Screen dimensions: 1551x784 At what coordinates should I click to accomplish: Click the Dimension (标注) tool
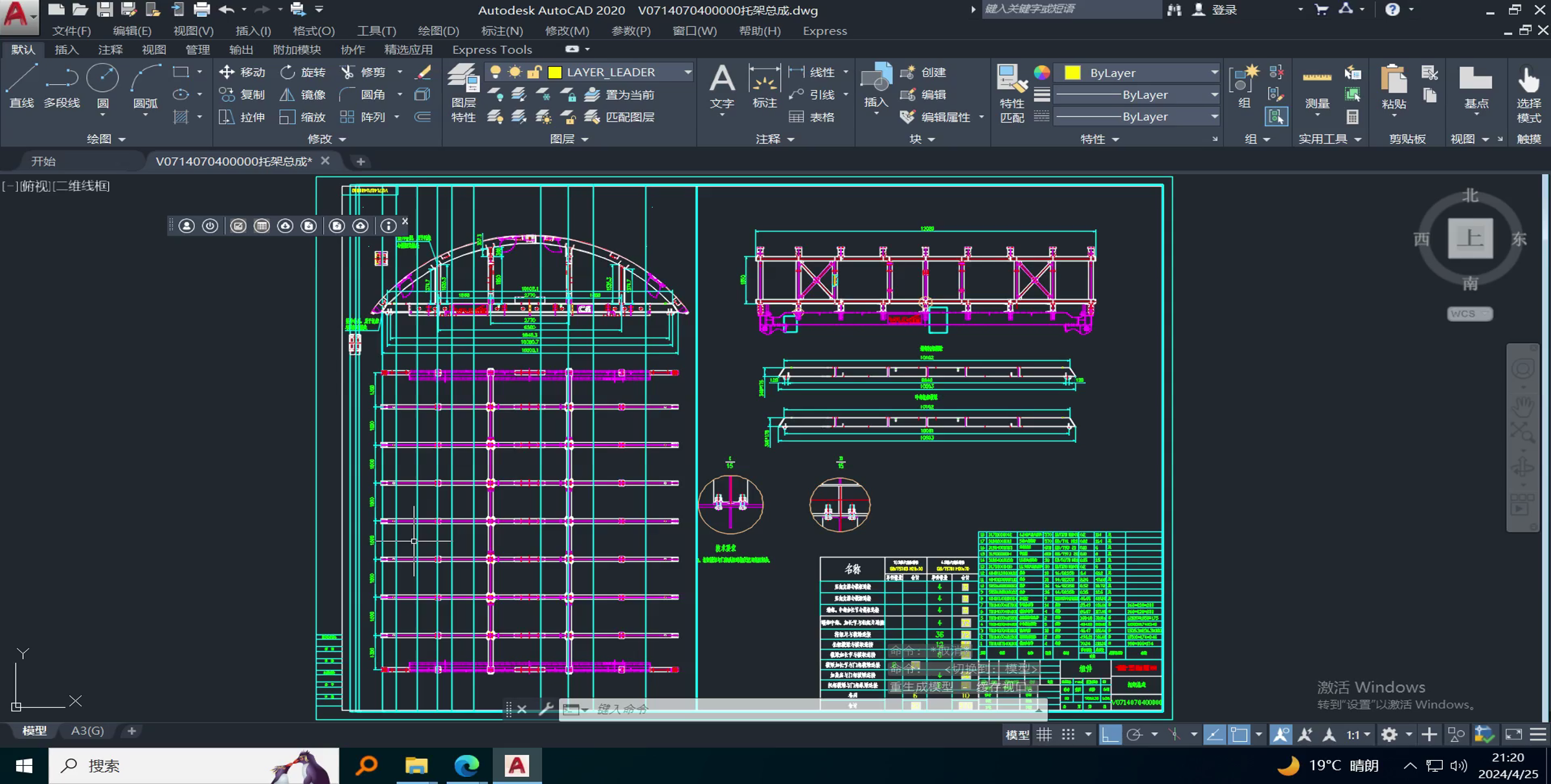(x=764, y=87)
